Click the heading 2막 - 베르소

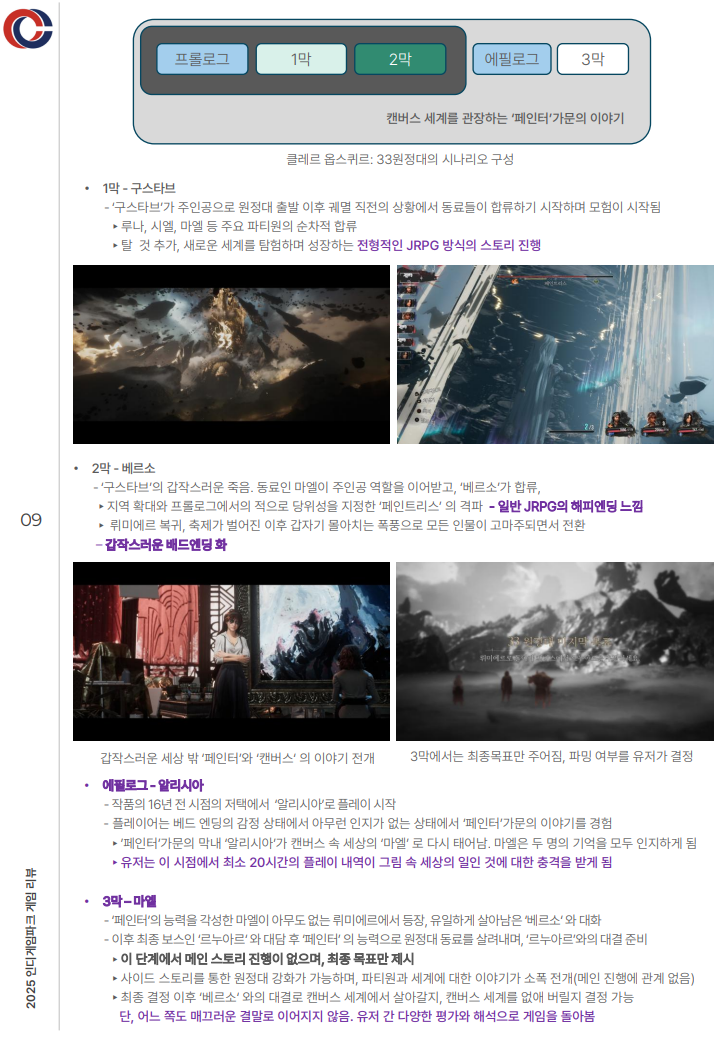click(x=123, y=468)
